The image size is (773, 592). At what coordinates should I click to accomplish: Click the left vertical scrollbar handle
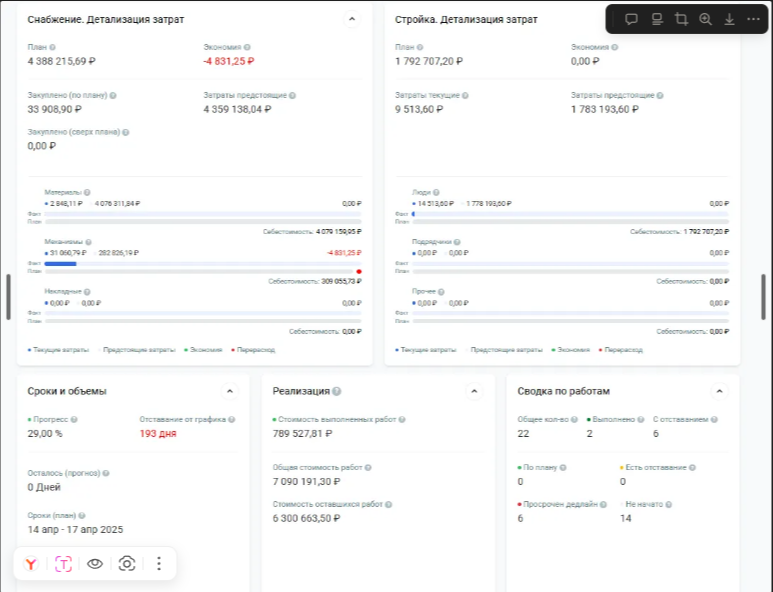click(8, 297)
